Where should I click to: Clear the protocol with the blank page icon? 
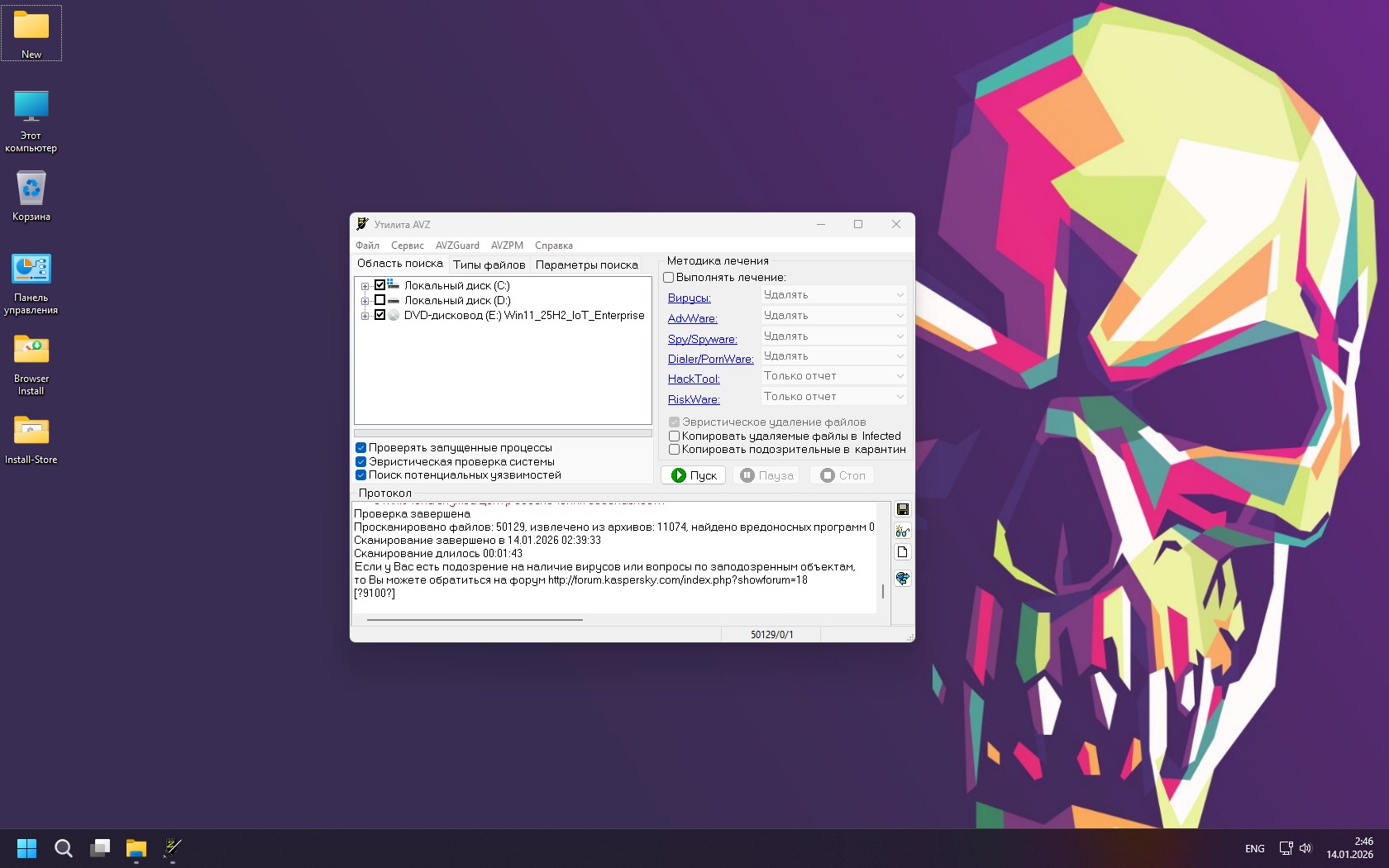point(902,552)
